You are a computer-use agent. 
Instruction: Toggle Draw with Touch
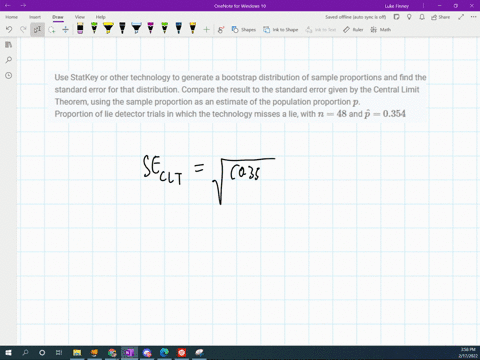click(221, 30)
